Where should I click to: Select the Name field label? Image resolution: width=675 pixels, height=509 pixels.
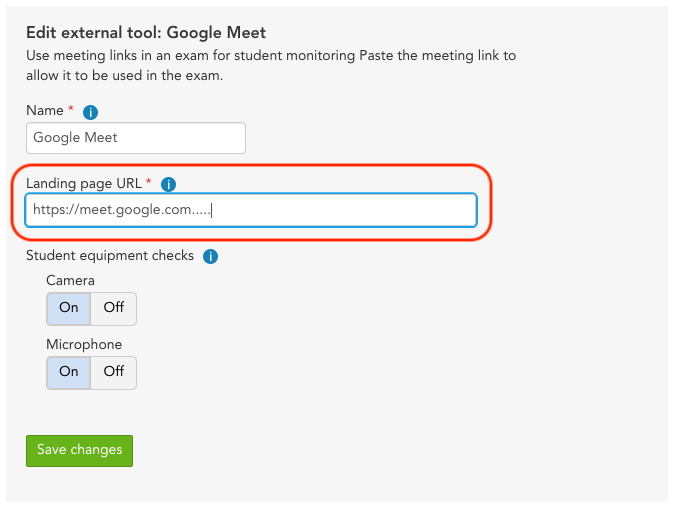pyautogui.click(x=45, y=111)
